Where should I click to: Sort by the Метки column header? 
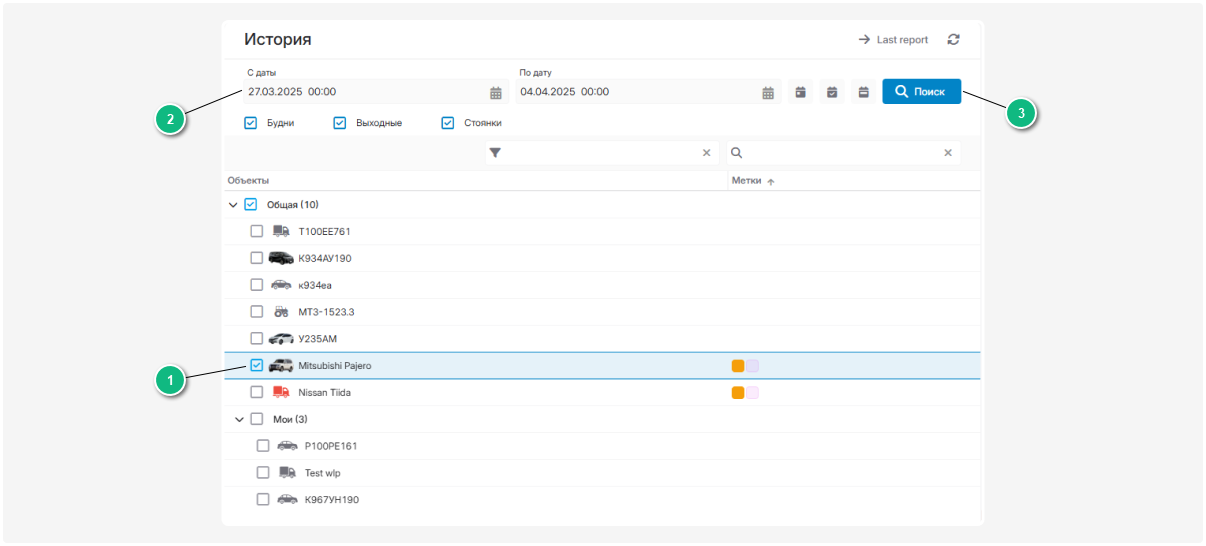click(x=746, y=181)
